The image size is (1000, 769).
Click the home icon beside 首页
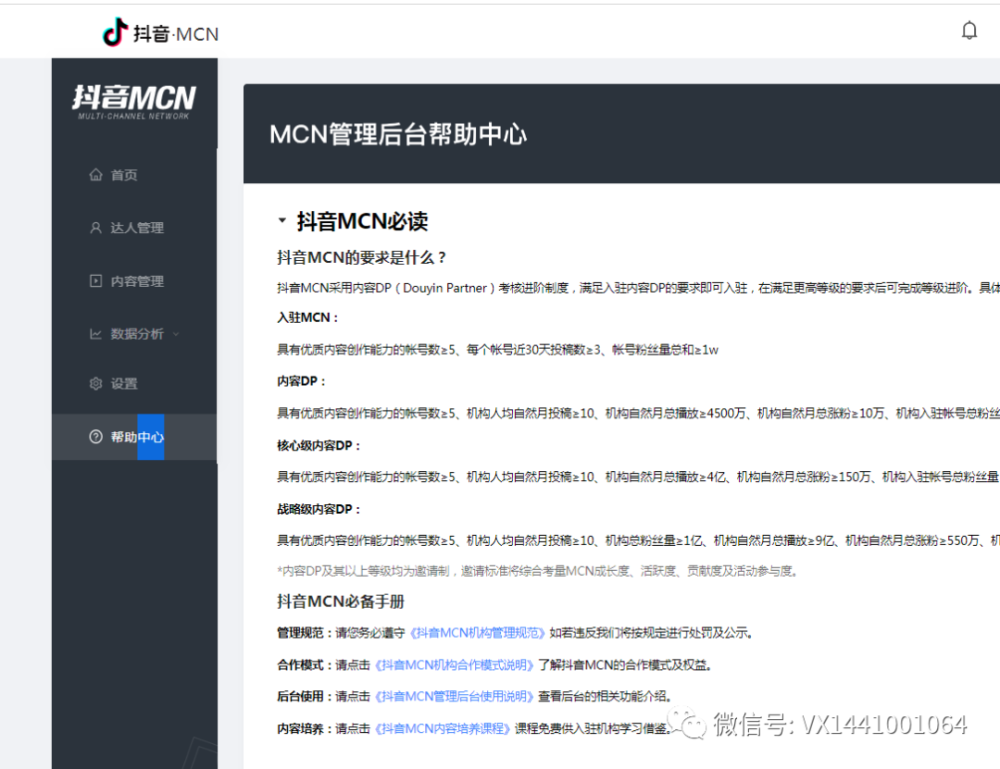(x=96, y=175)
